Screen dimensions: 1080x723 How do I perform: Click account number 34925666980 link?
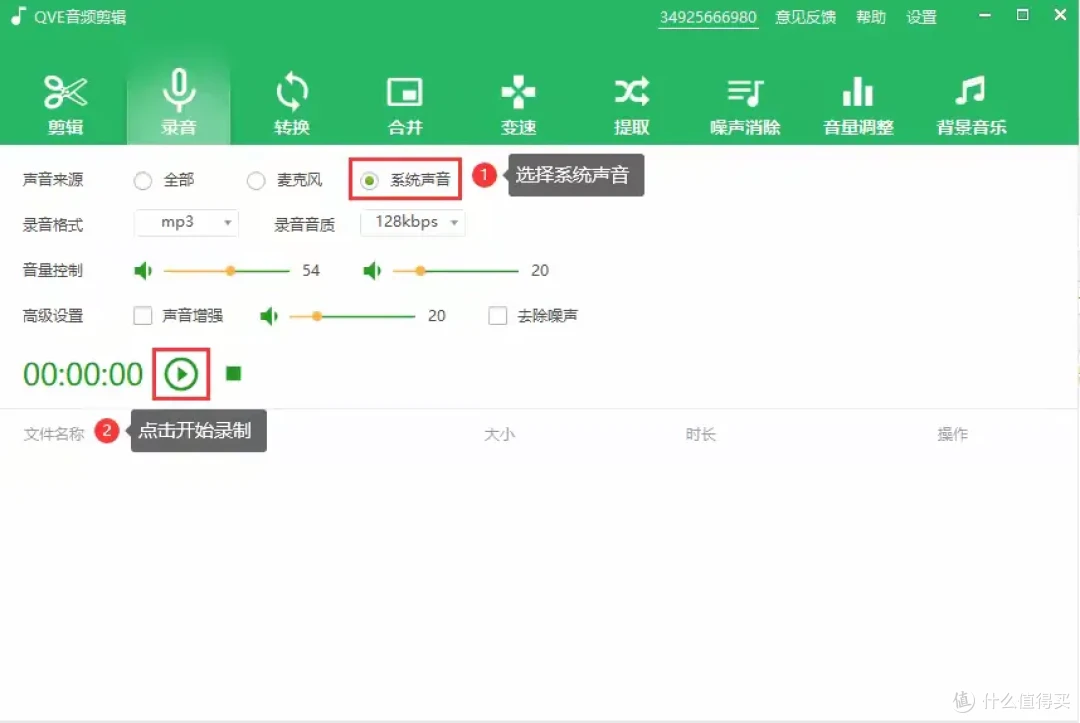point(708,17)
